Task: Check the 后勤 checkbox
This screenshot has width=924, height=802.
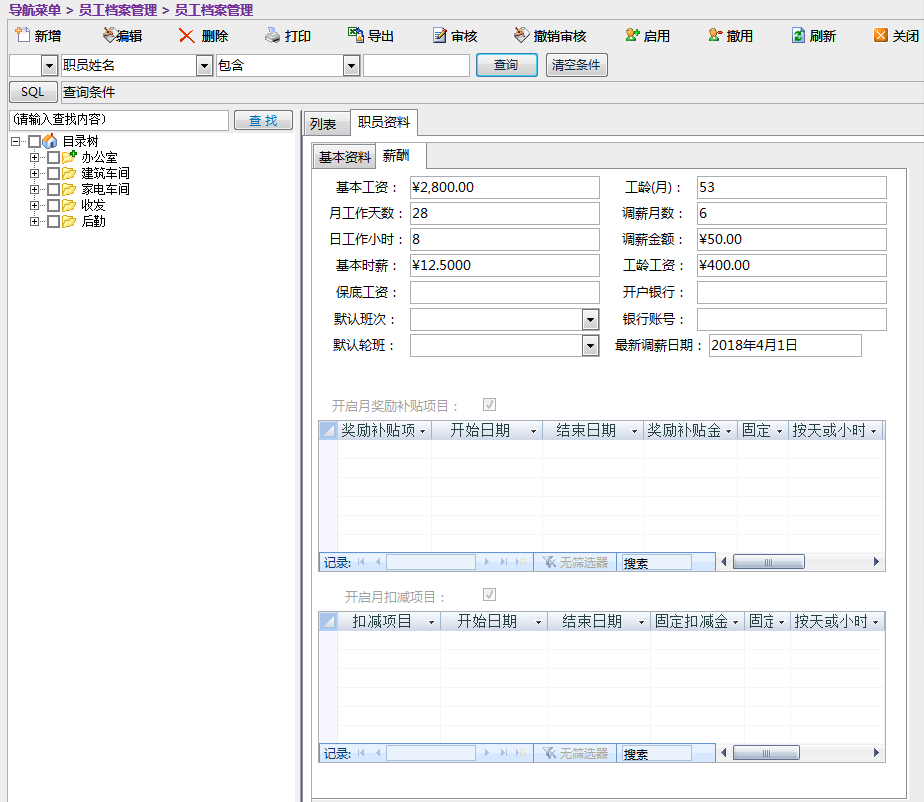Action: (53, 222)
